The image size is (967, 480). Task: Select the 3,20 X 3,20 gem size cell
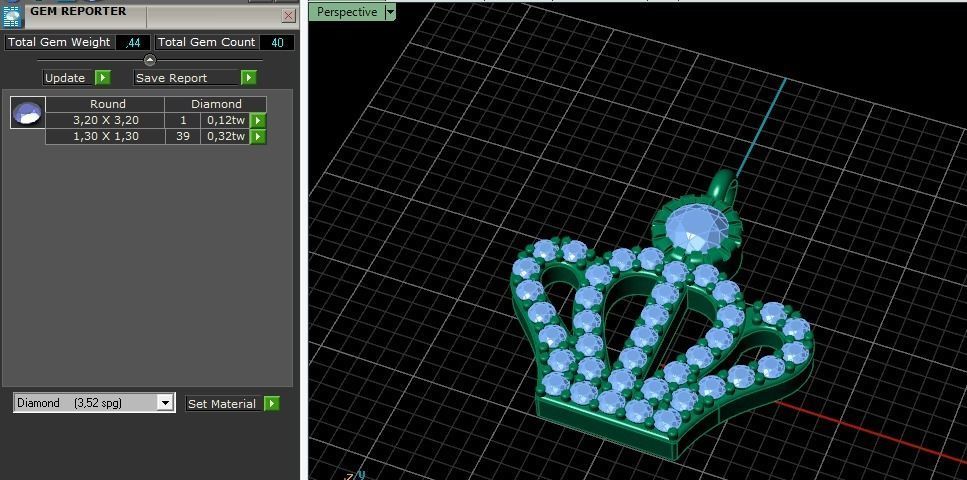pos(105,120)
